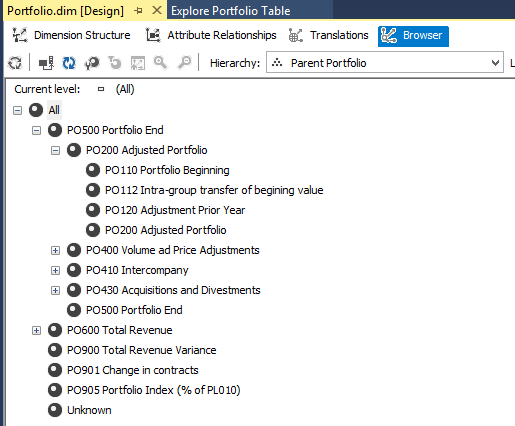The height and width of the screenshot is (426, 515).
Task: Click member icon beside PO900 Total Revenue Variance
Action: point(55,350)
